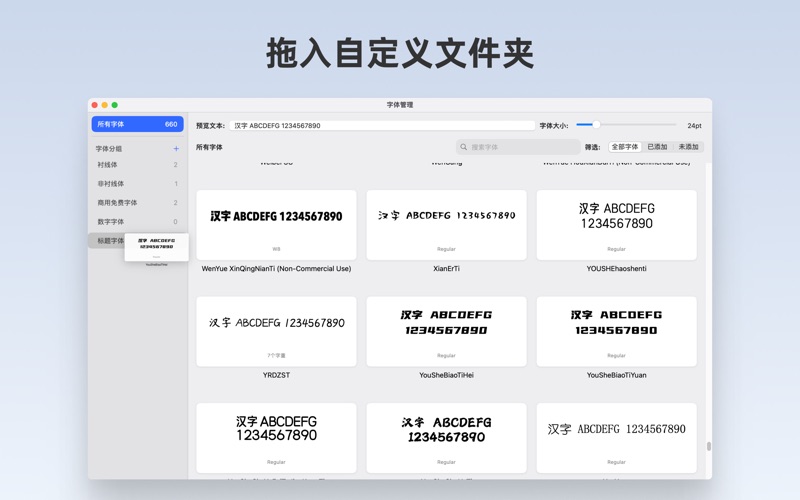Viewport: 800px width, 500px height.
Task: Select 所有字体 in the sidebar
Action: 137,125
